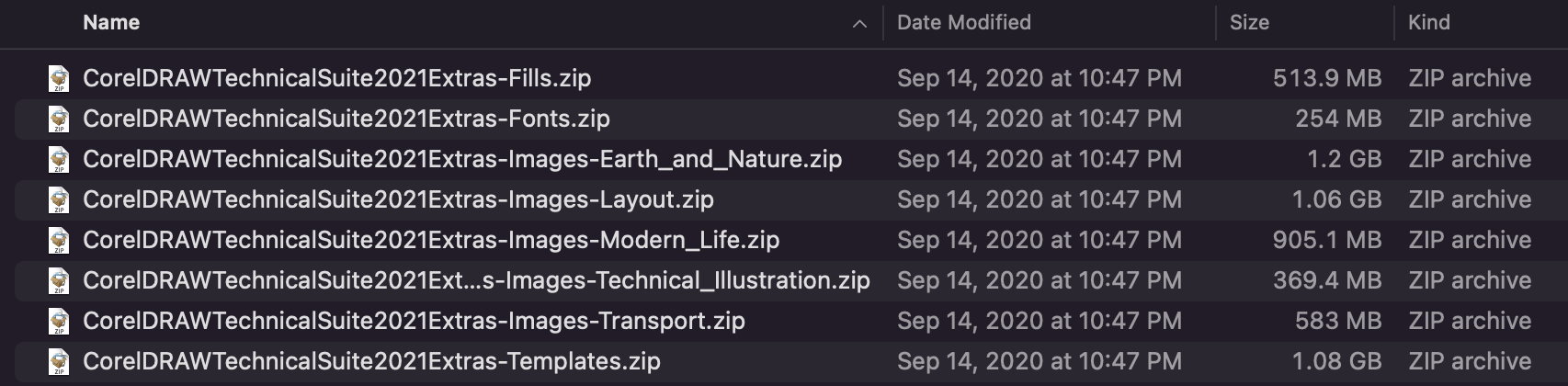
Task: Select the CorelDRAWTechnicalSuite2021Extras-Fills.zip filename
Action: click(336, 79)
